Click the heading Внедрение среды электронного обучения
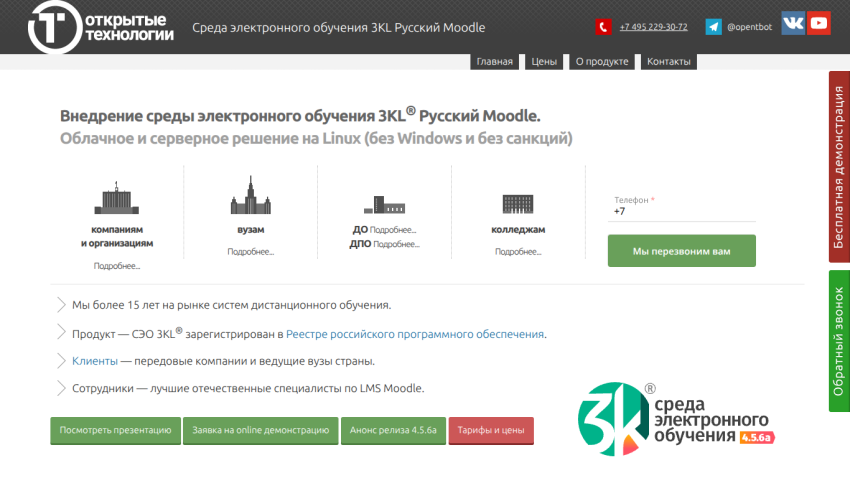Screen dimensions: 850x478 300,115
